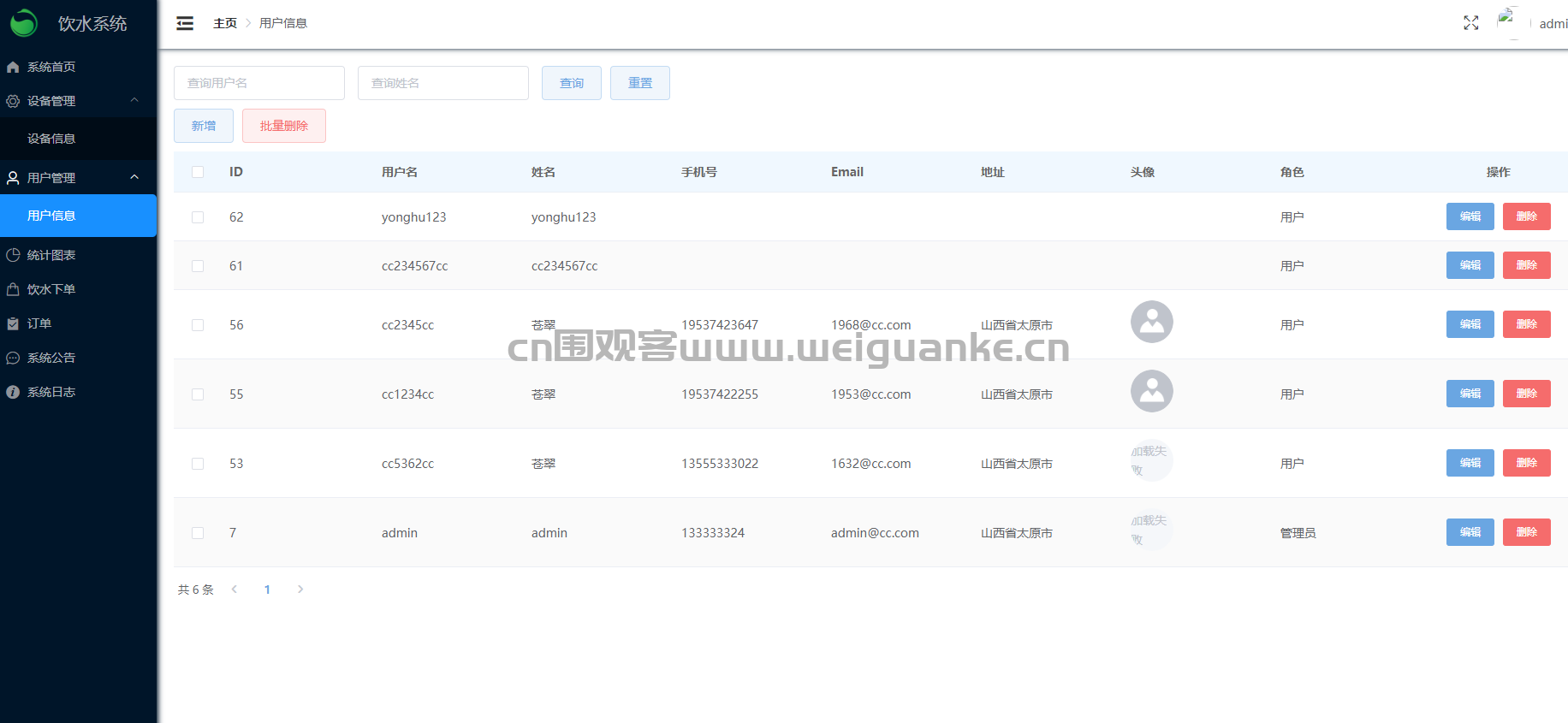Go to next page arrow
Screen dimensions: 1568x723
click(x=300, y=590)
